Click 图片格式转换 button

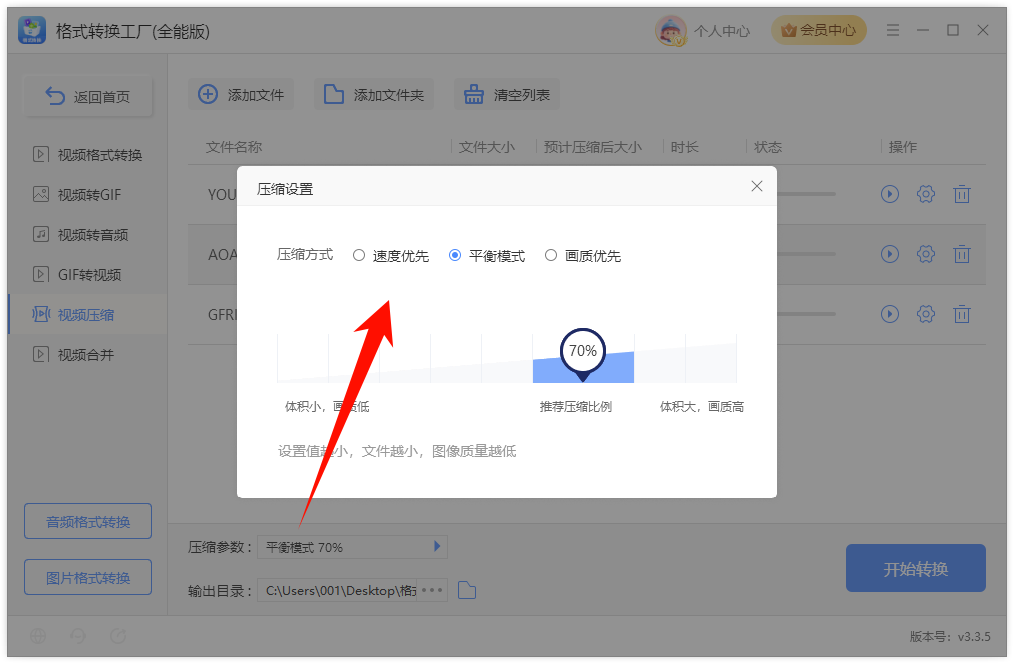88,577
